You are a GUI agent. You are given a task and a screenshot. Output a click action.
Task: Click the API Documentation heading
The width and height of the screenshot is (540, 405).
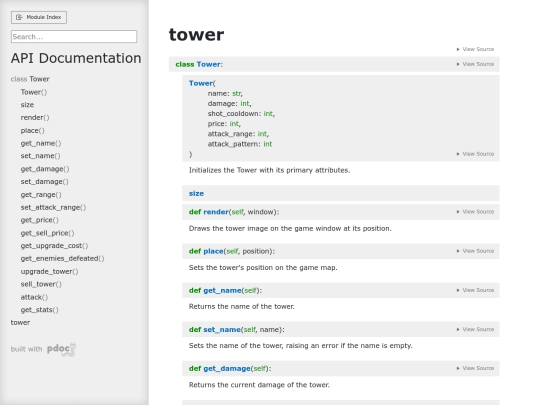76,58
